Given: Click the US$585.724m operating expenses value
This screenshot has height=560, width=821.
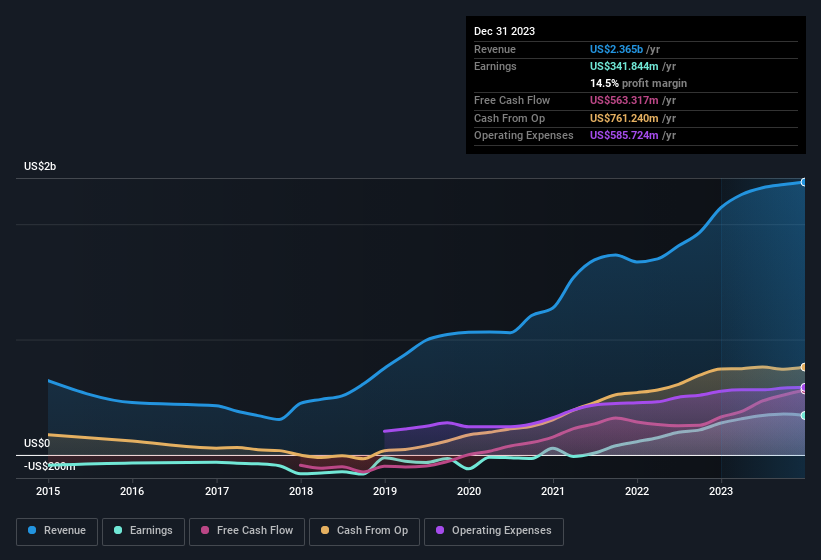Looking at the screenshot, I should pyautogui.click(x=626, y=135).
